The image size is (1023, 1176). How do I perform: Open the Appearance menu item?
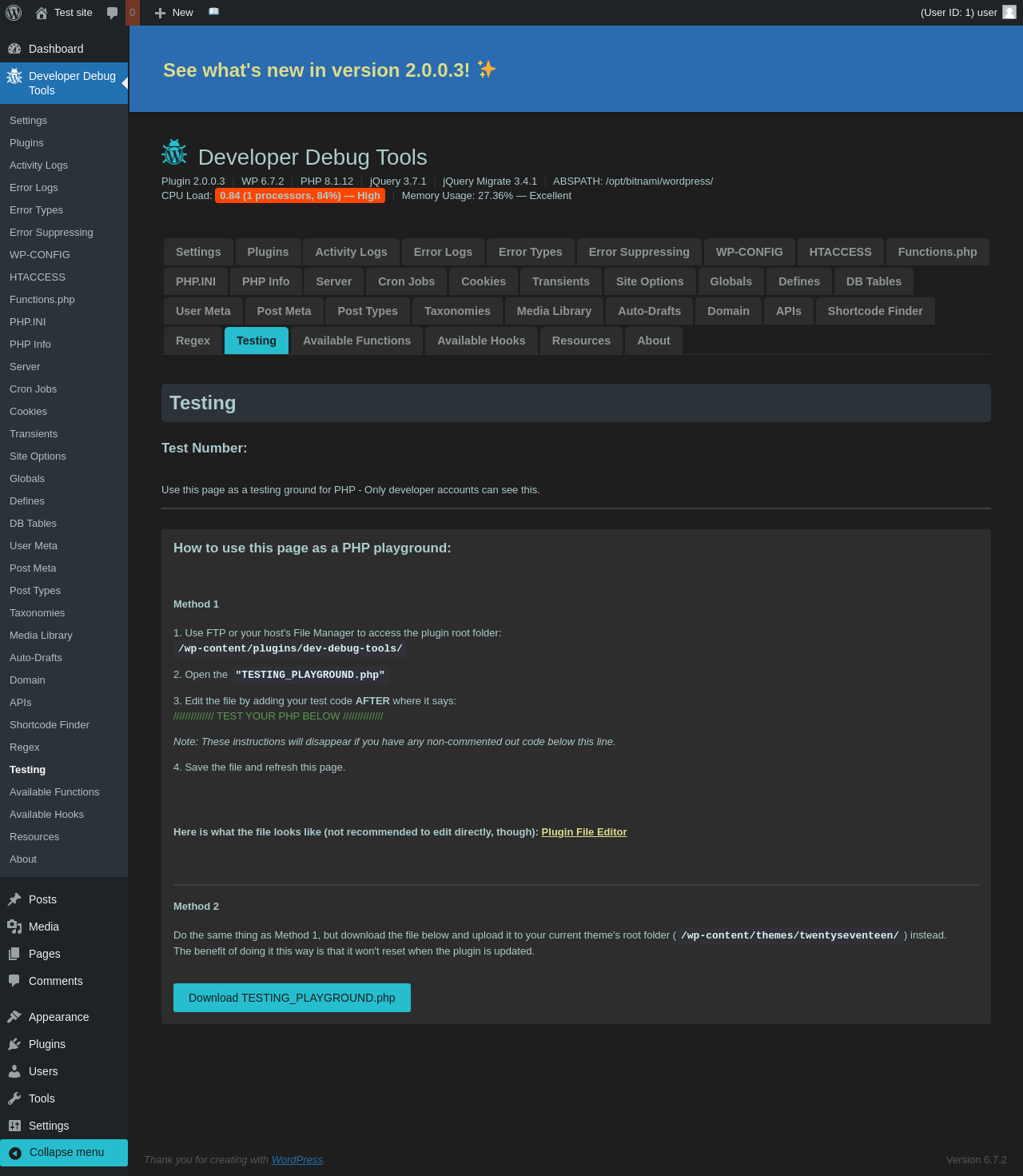(64, 1017)
